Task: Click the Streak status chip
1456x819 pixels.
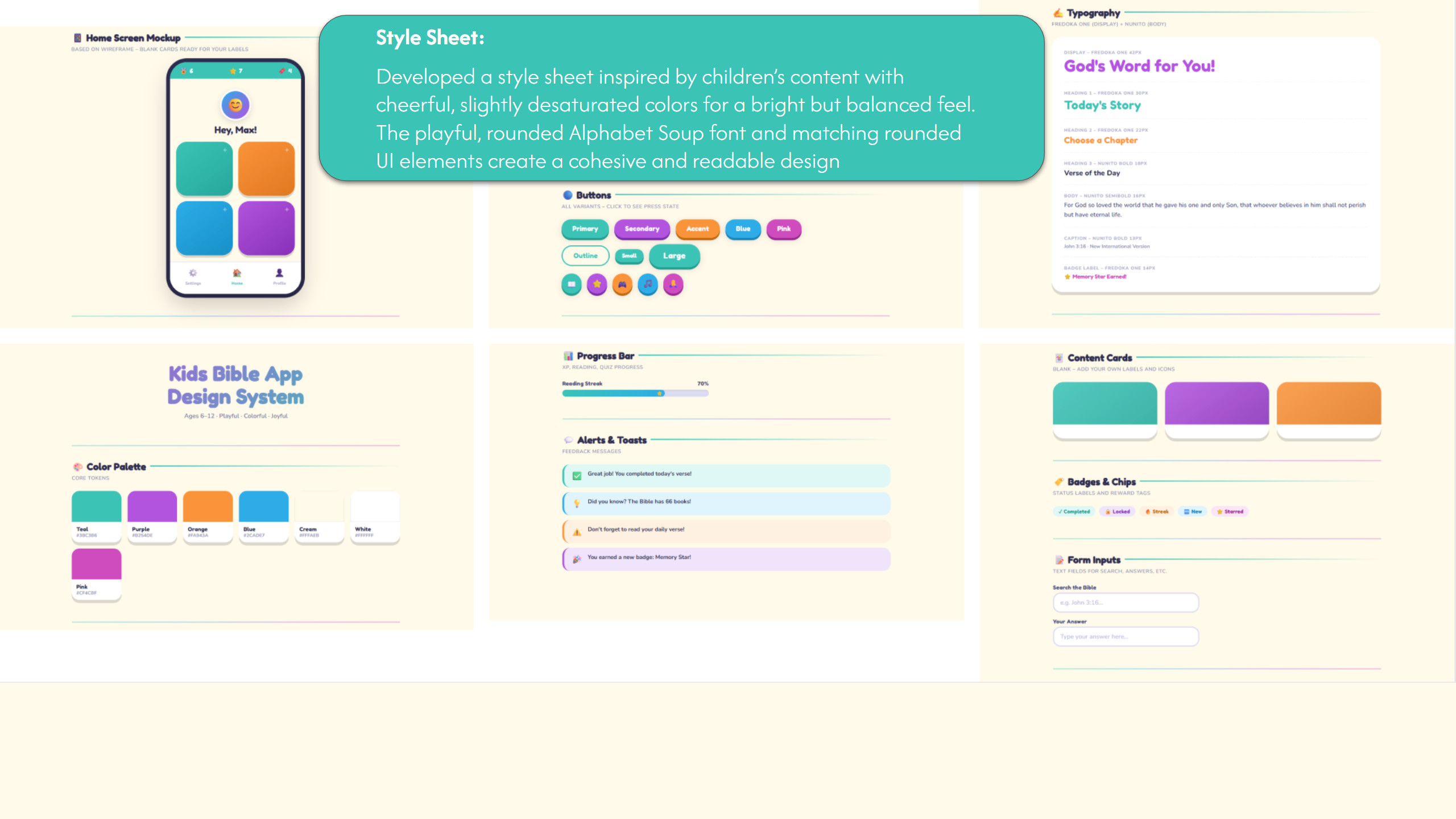Action: [1157, 511]
